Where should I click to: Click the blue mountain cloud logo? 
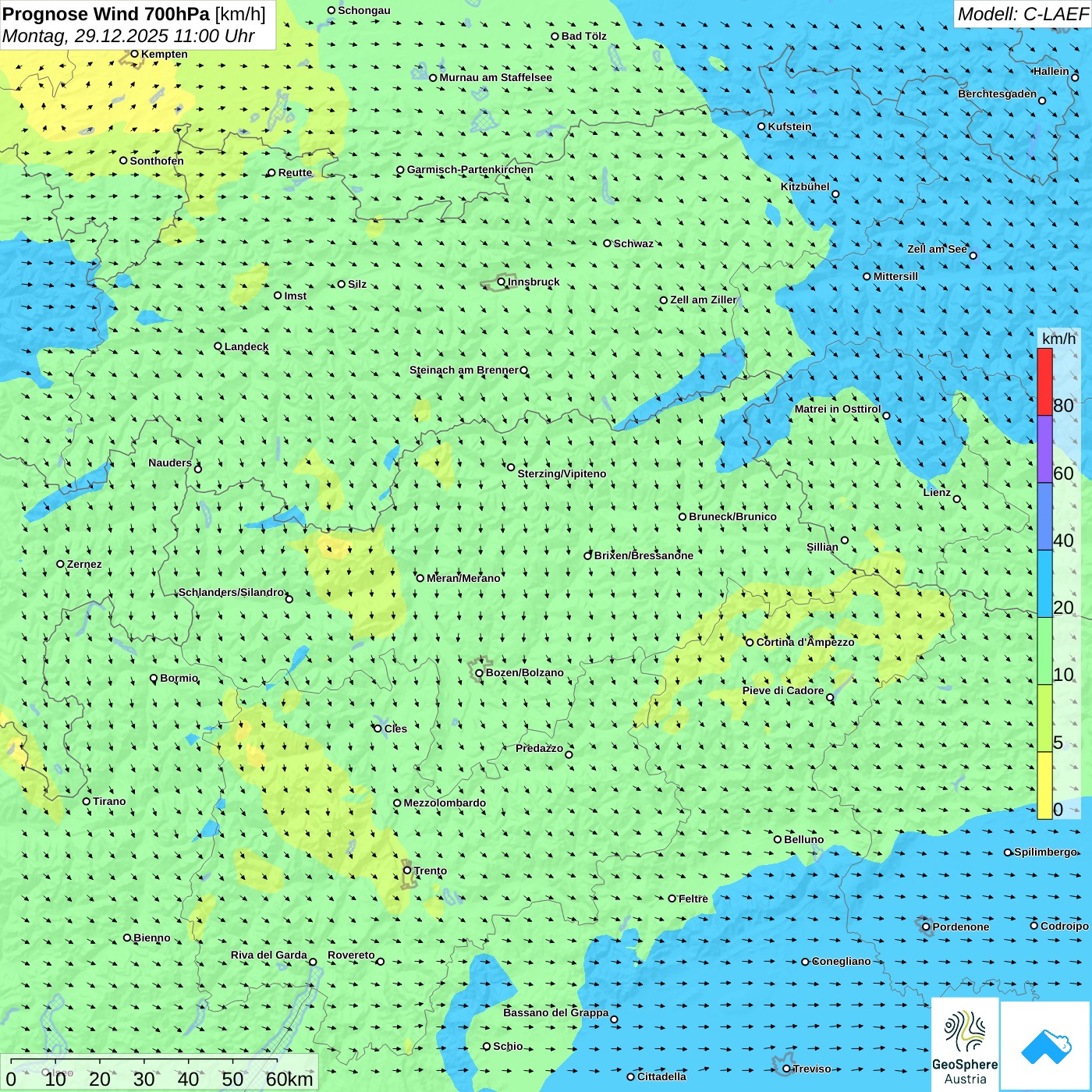pos(1045,1046)
